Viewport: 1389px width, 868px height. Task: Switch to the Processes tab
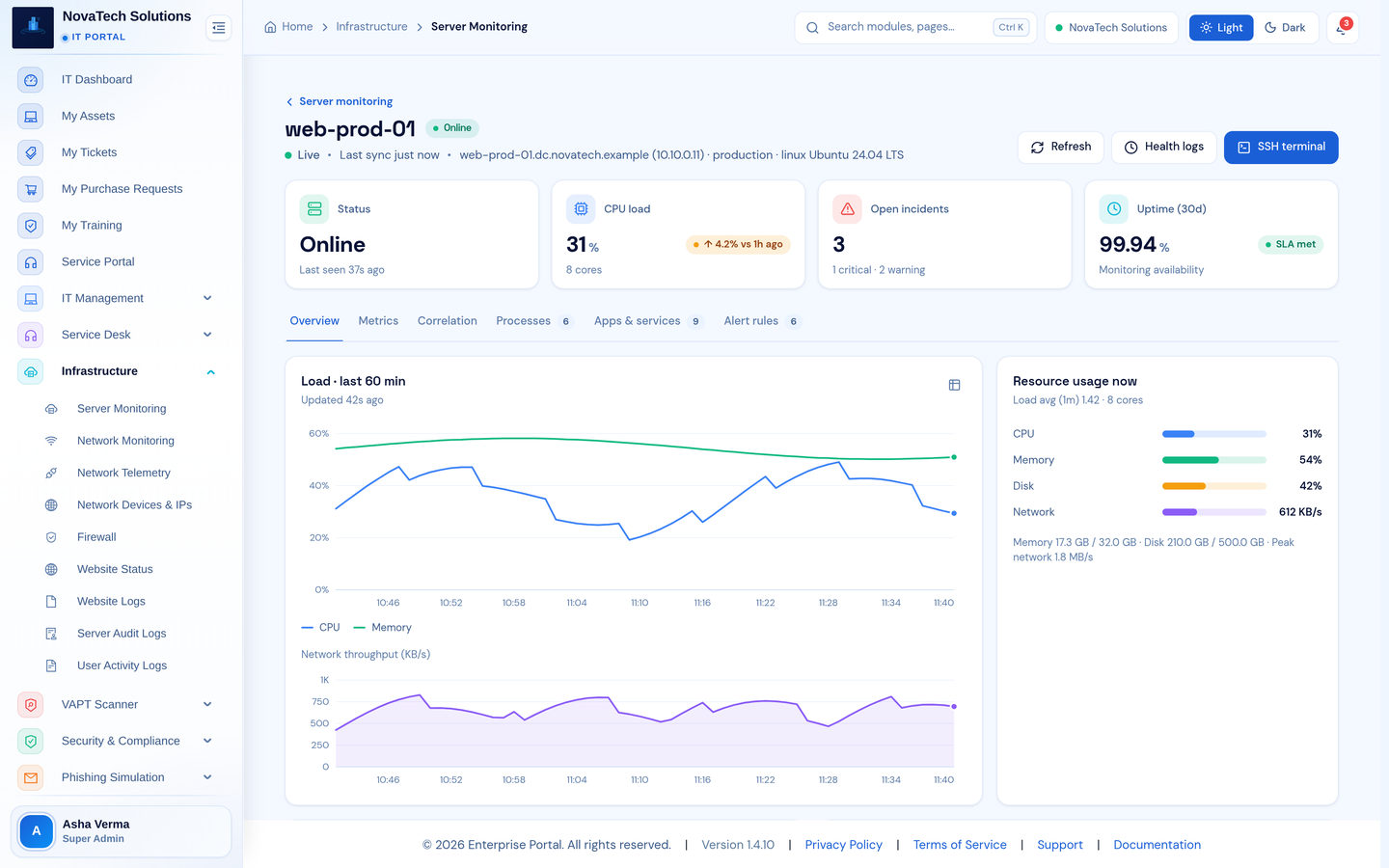[533, 321]
